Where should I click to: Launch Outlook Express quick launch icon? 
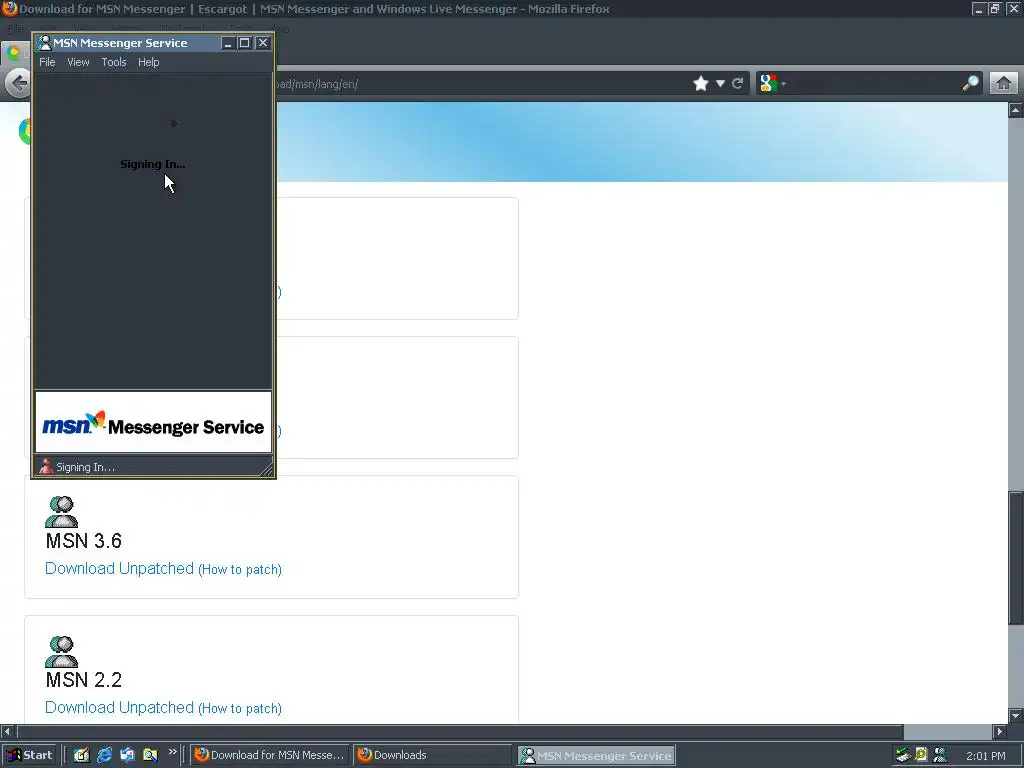click(x=127, y=755)
